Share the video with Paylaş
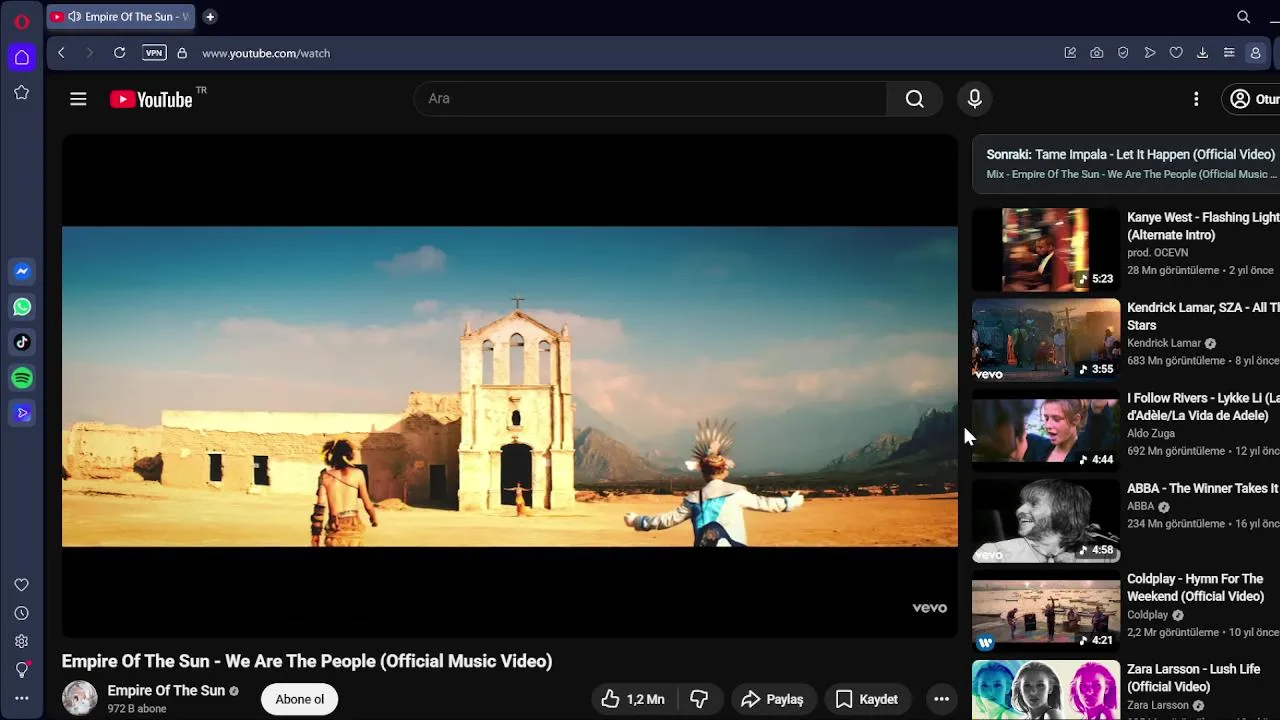Image resolution: width=1280 pixels, height=720 pixels. pos(773,699)
